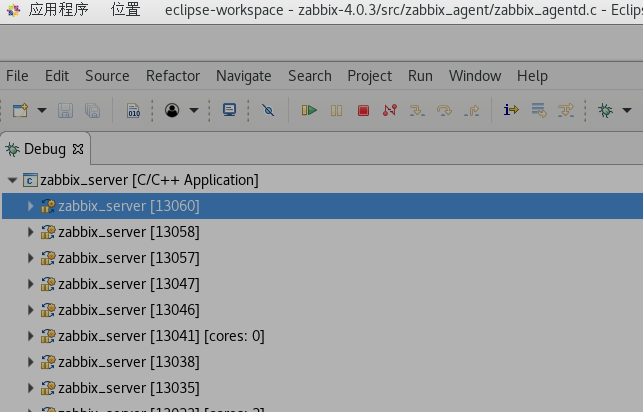Open the Debug launch dropdown arrow
The height and width of the screenshot is (412, 643).
click(627, 110)
